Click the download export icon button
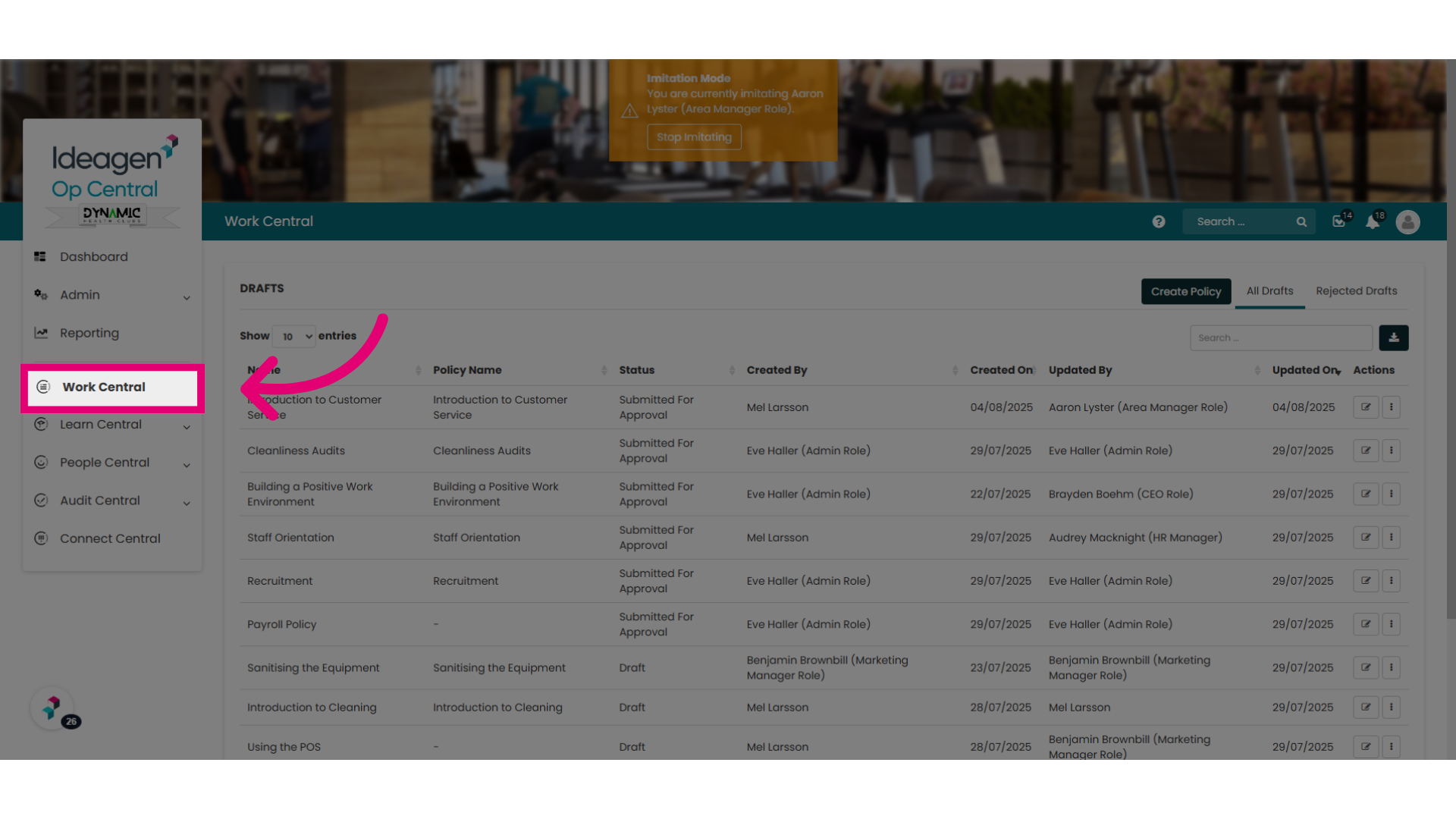The image size is (1456, 819). pos(1393,337)
